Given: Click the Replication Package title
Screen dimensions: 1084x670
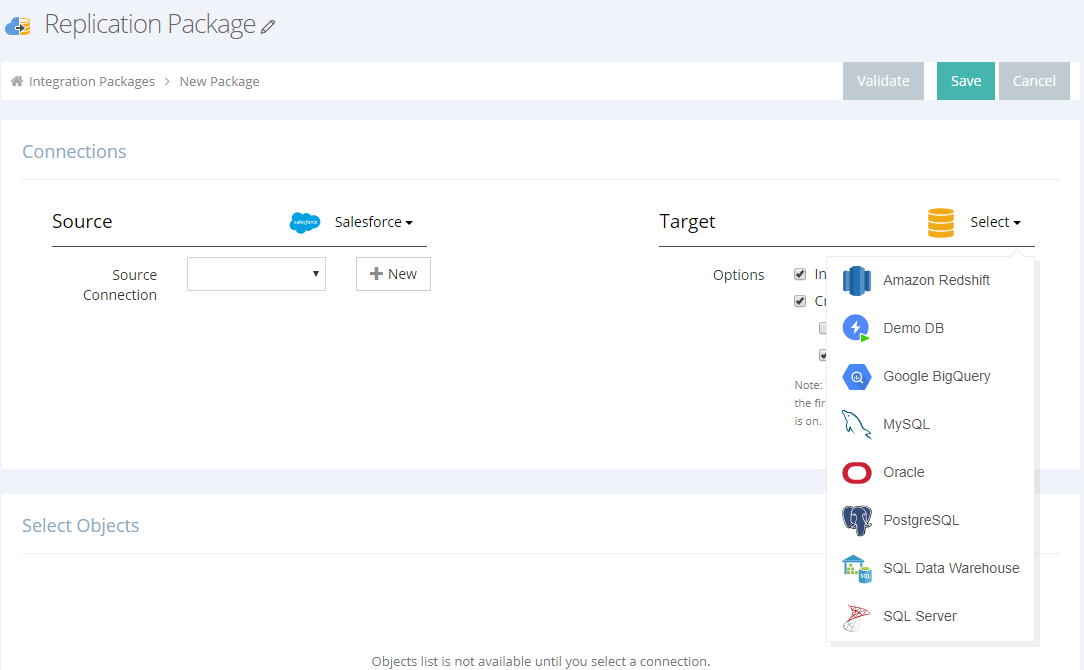Looking at the screenshot, I should click(150, 24).
